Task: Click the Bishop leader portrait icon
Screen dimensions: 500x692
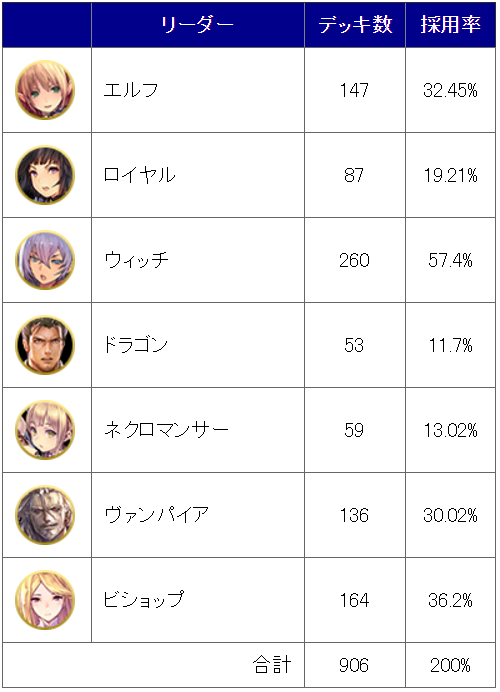Action: (45, 600)
